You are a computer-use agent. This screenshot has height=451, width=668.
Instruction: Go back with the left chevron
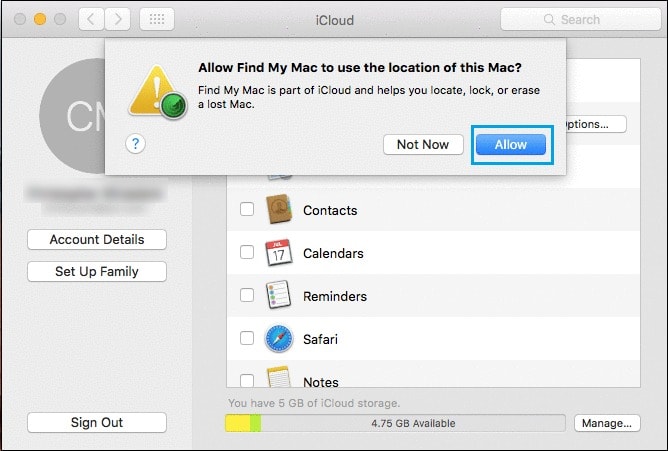(x=90, y=20)
